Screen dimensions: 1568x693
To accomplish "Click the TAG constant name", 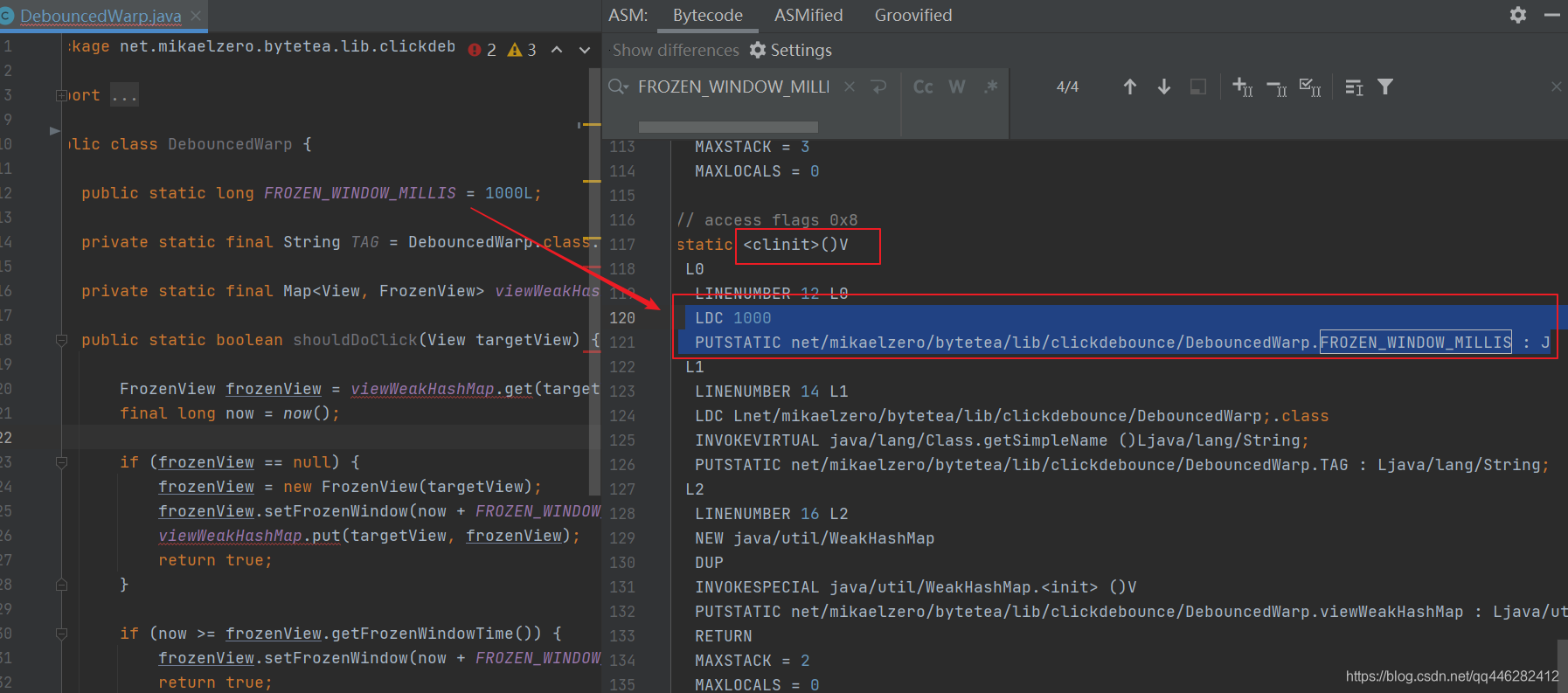I will 364,242.
